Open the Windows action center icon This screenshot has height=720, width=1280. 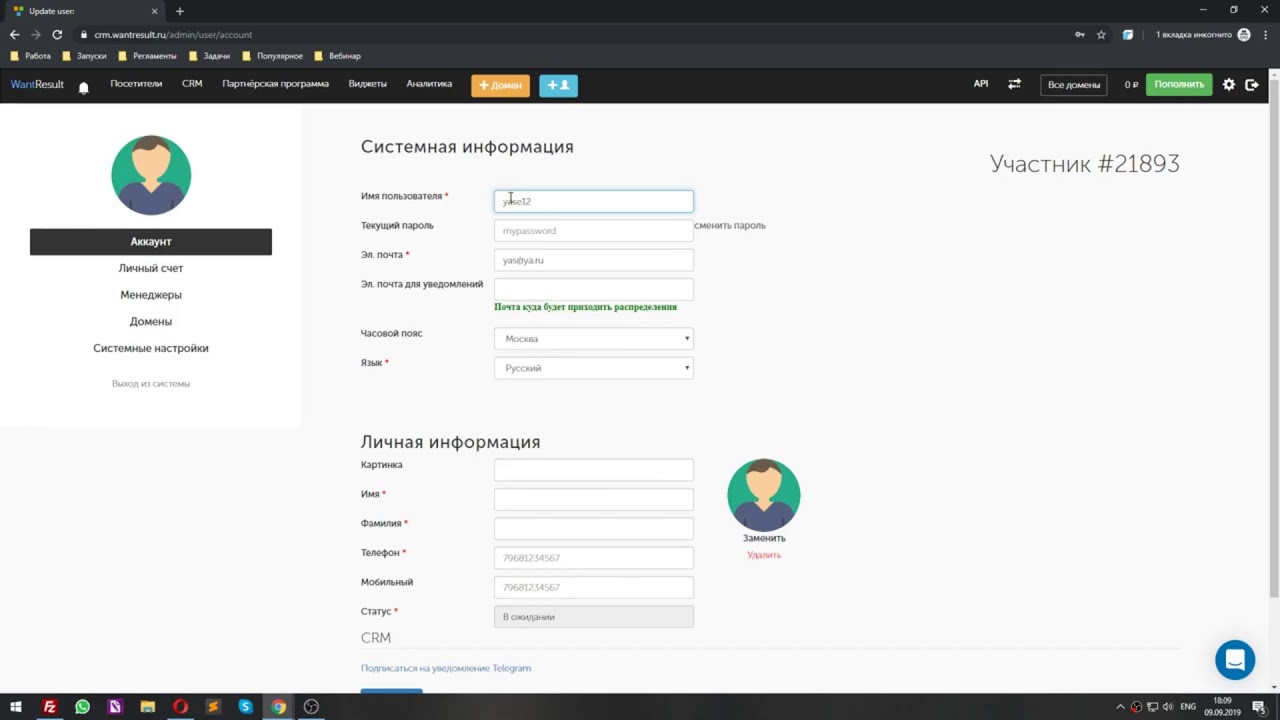(1259, 707)
